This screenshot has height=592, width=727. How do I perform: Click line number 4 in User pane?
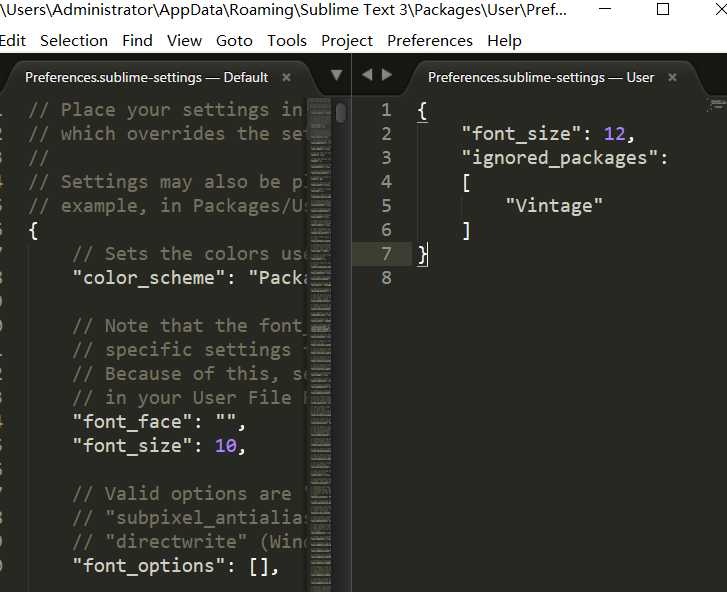click(x=386, y=182)
